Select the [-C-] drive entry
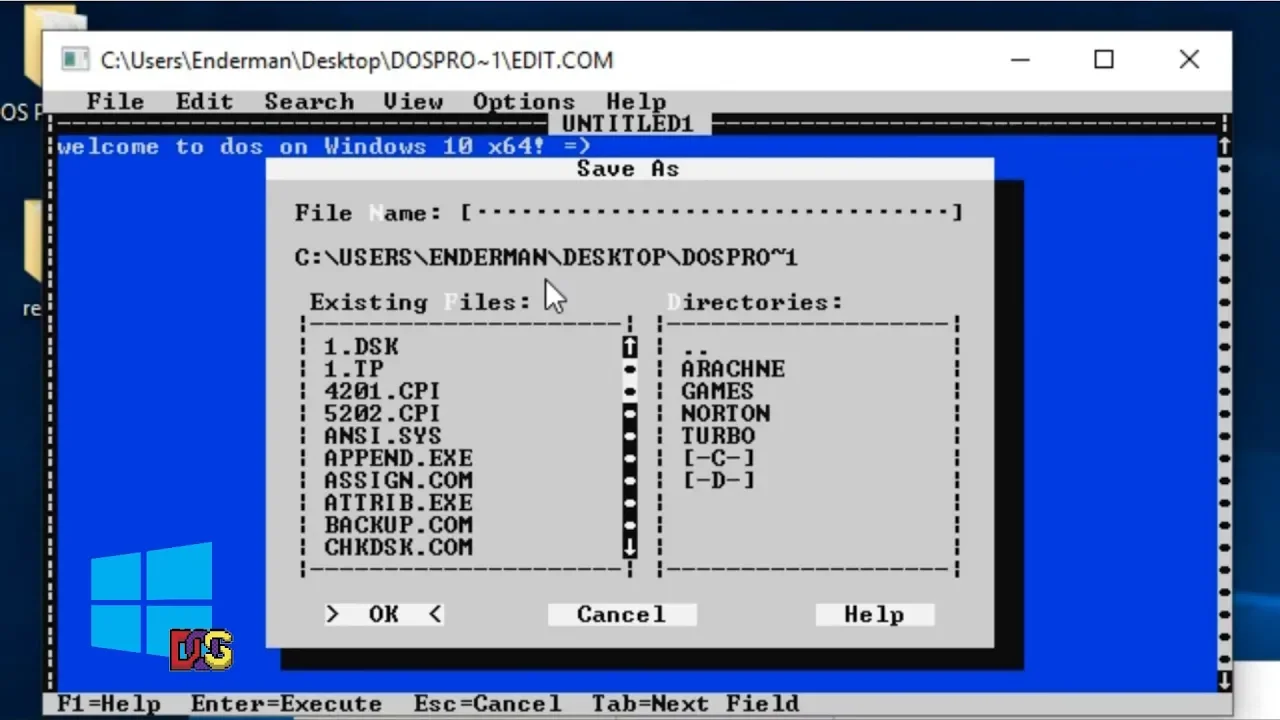Image resolution: width=1280 pixels, height=720 pixels. [718, 458]
